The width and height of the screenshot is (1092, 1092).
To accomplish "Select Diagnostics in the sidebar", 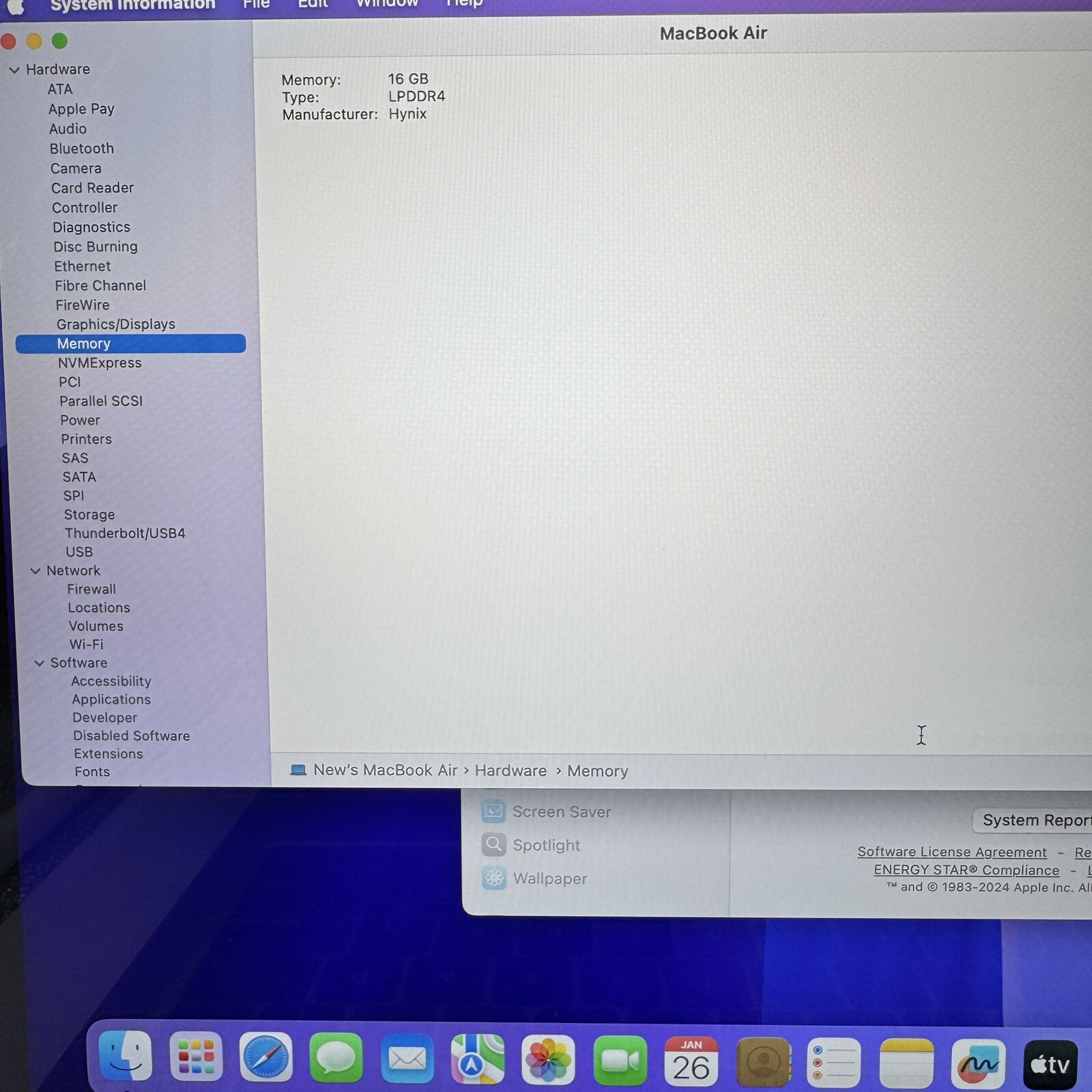I will tap(91, 227).
